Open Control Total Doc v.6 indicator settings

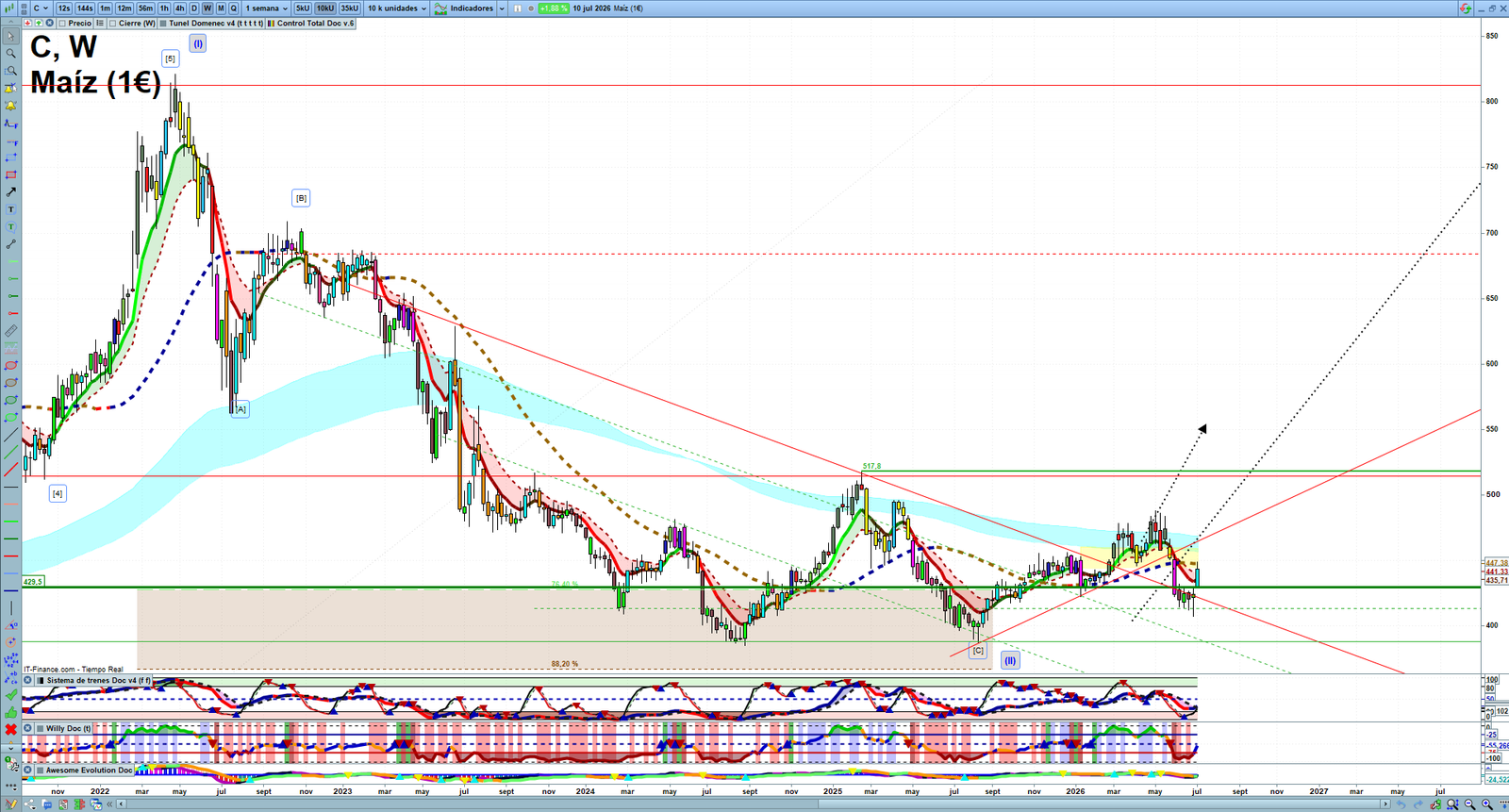(x=310, y=23)
